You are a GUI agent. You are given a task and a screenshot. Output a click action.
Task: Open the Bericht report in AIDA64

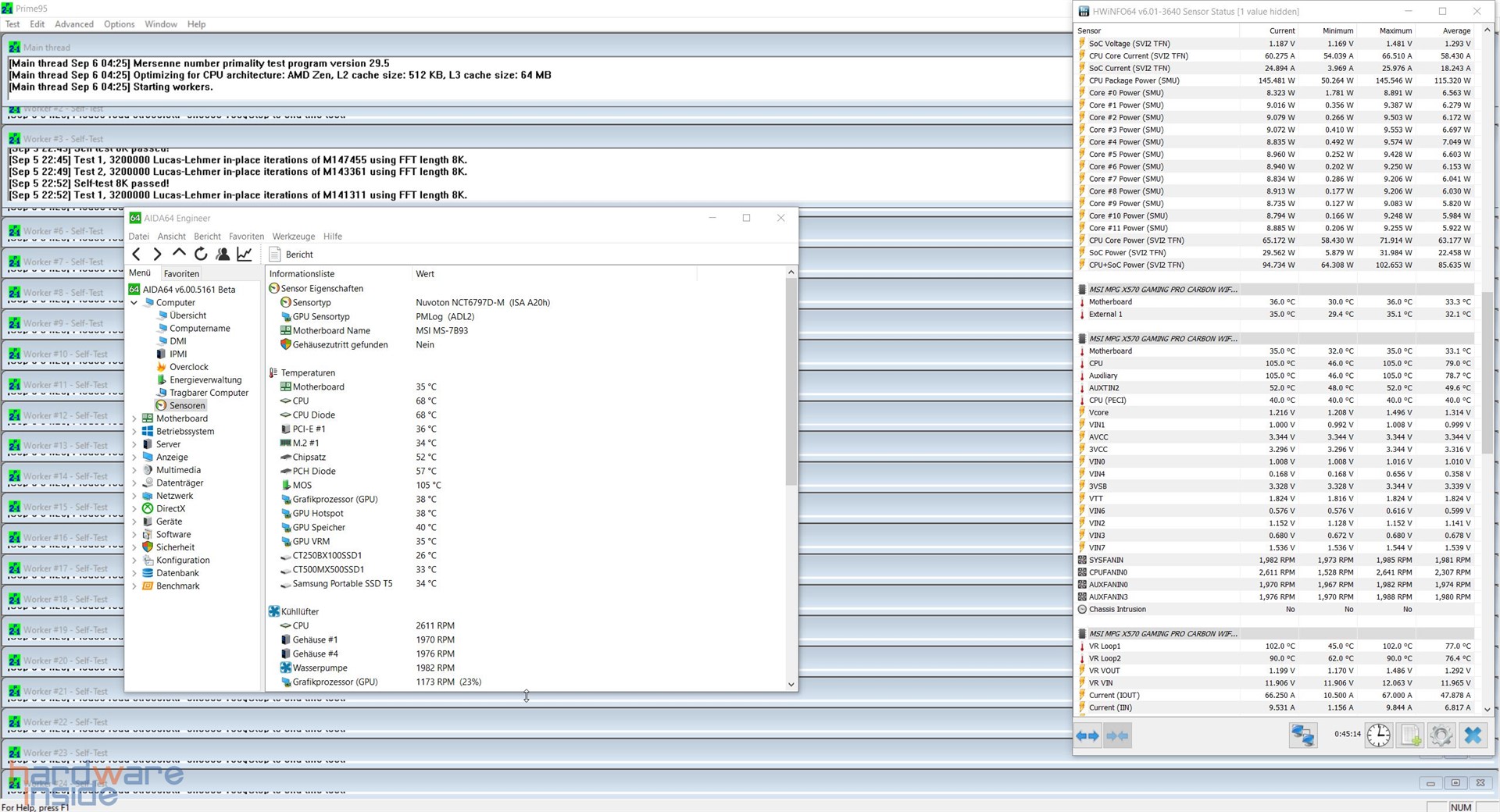[x=290, y=254]
